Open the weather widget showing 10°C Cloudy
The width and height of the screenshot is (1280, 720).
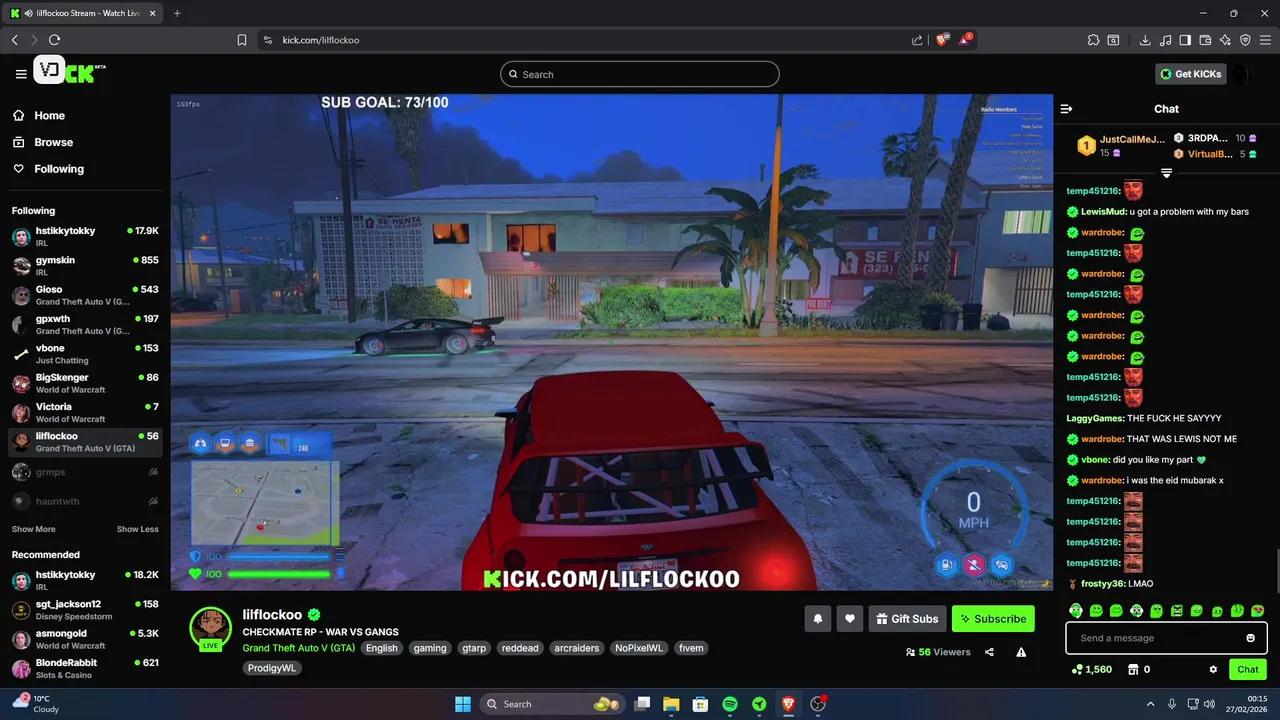(x=38, y=704)
